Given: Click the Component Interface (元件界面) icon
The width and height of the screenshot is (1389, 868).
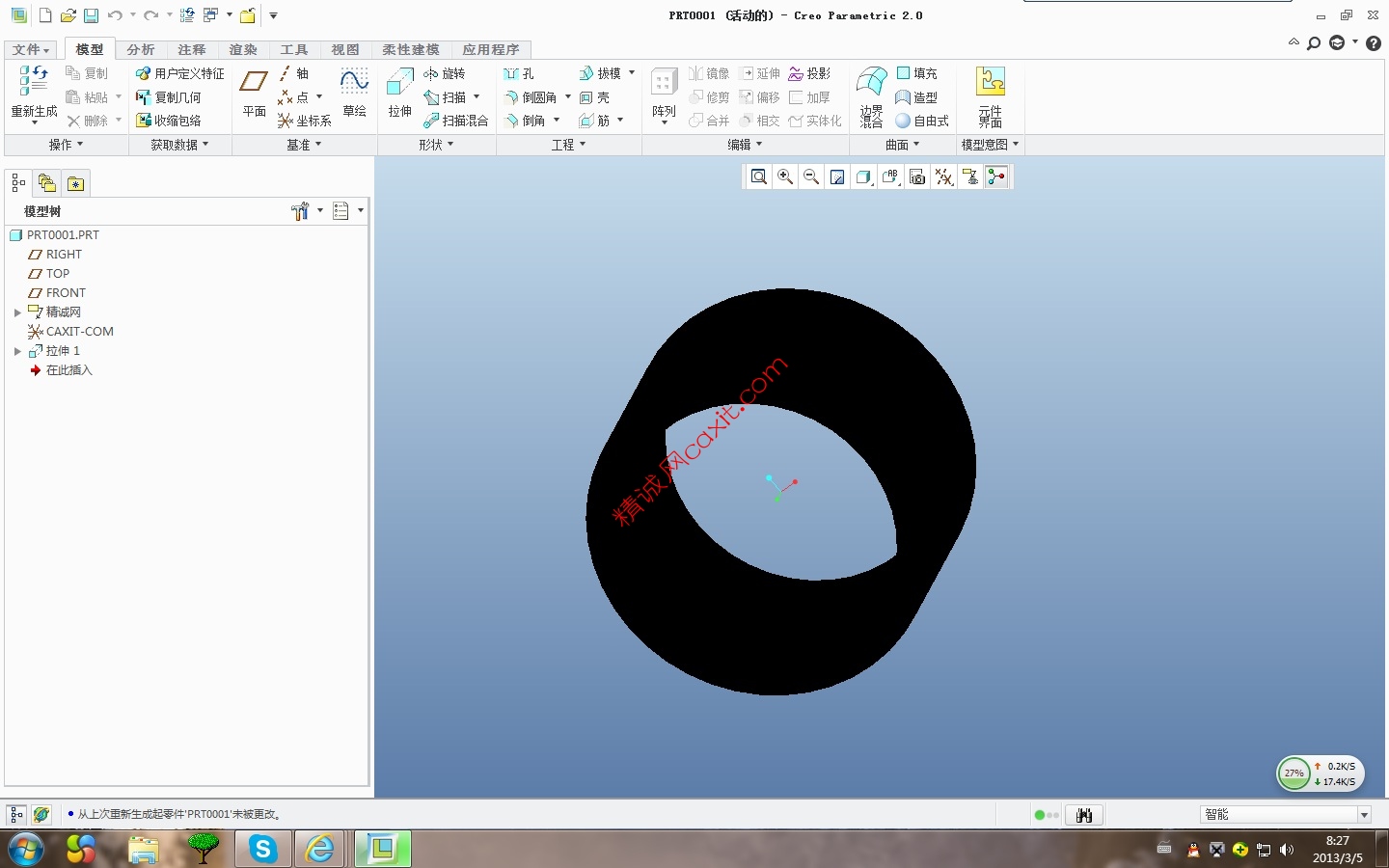Looking at the screenshot, I should 991,96.
